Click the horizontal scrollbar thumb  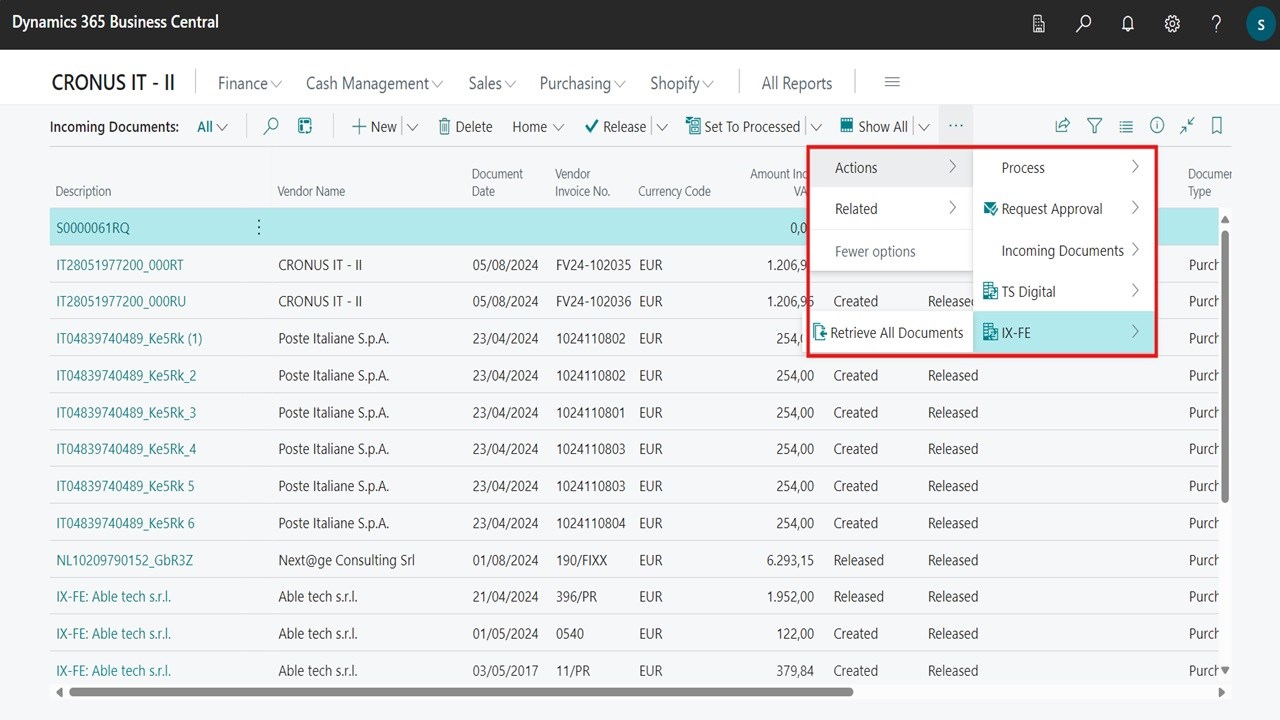(460, 692)
